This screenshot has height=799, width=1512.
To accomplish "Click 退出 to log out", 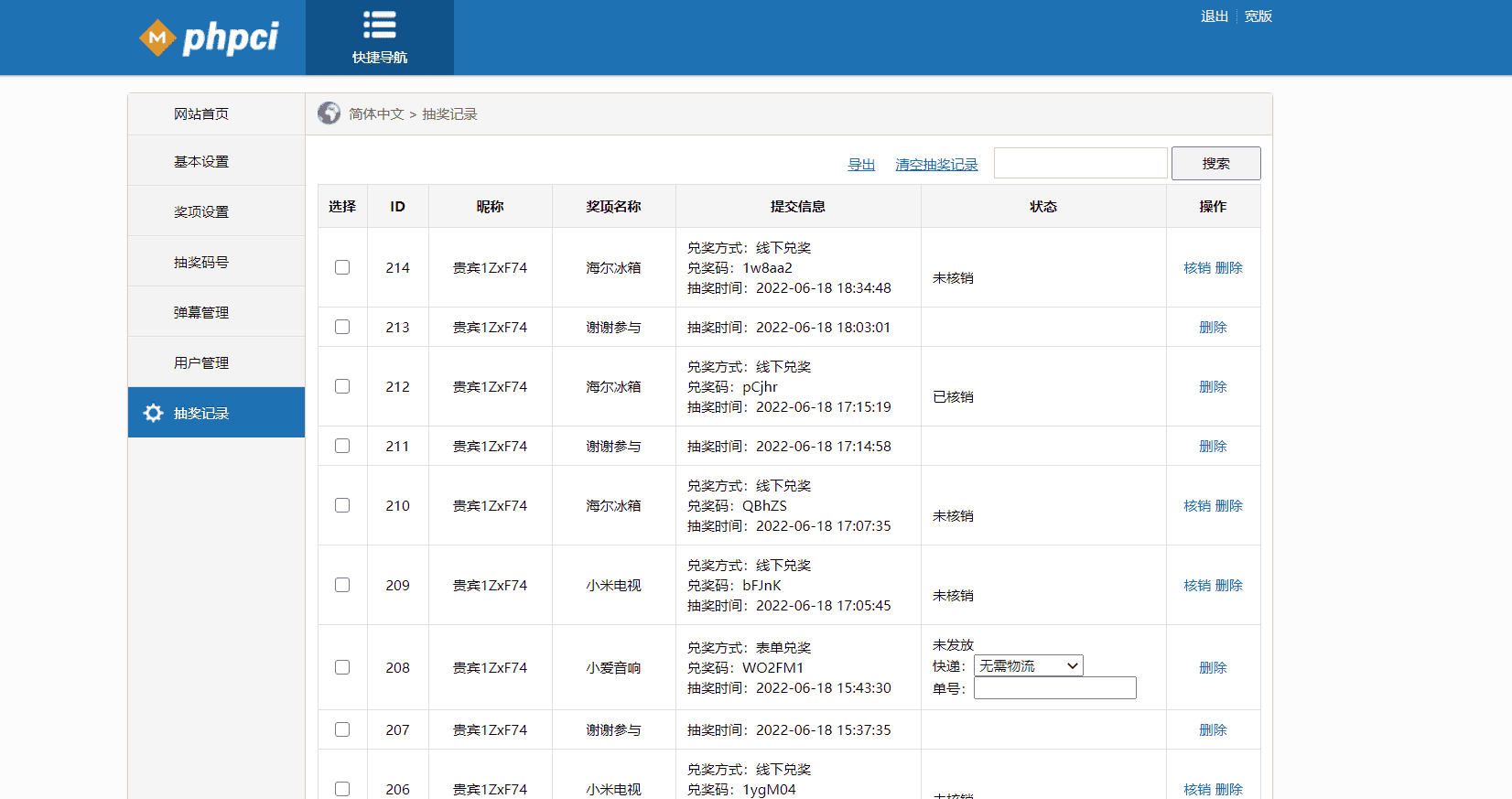I will coord(1214,16).
